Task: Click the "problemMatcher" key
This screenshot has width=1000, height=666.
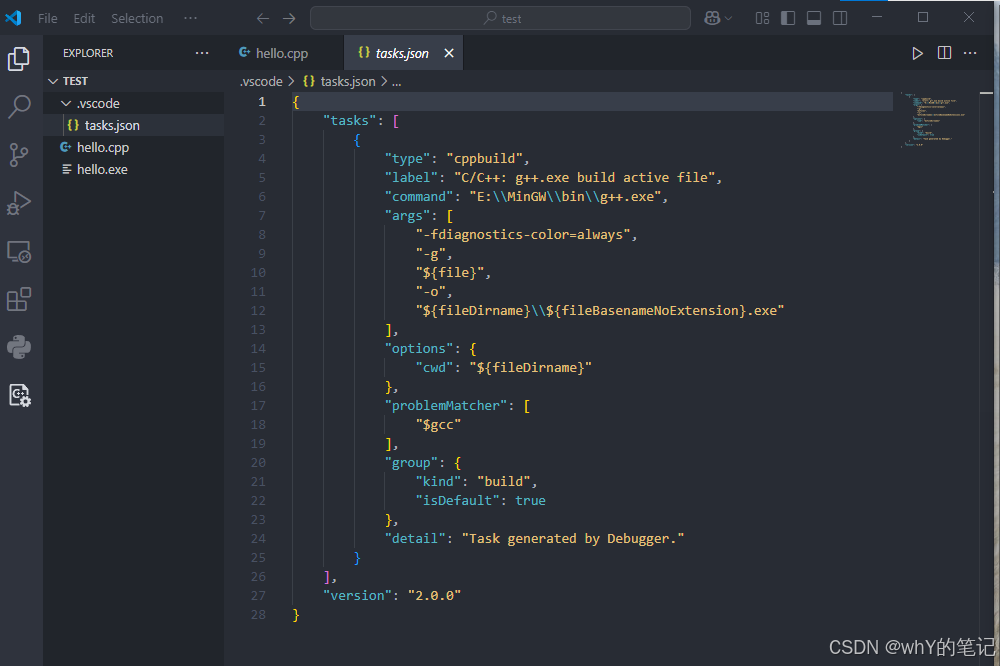Action: (x=446, y=406)
